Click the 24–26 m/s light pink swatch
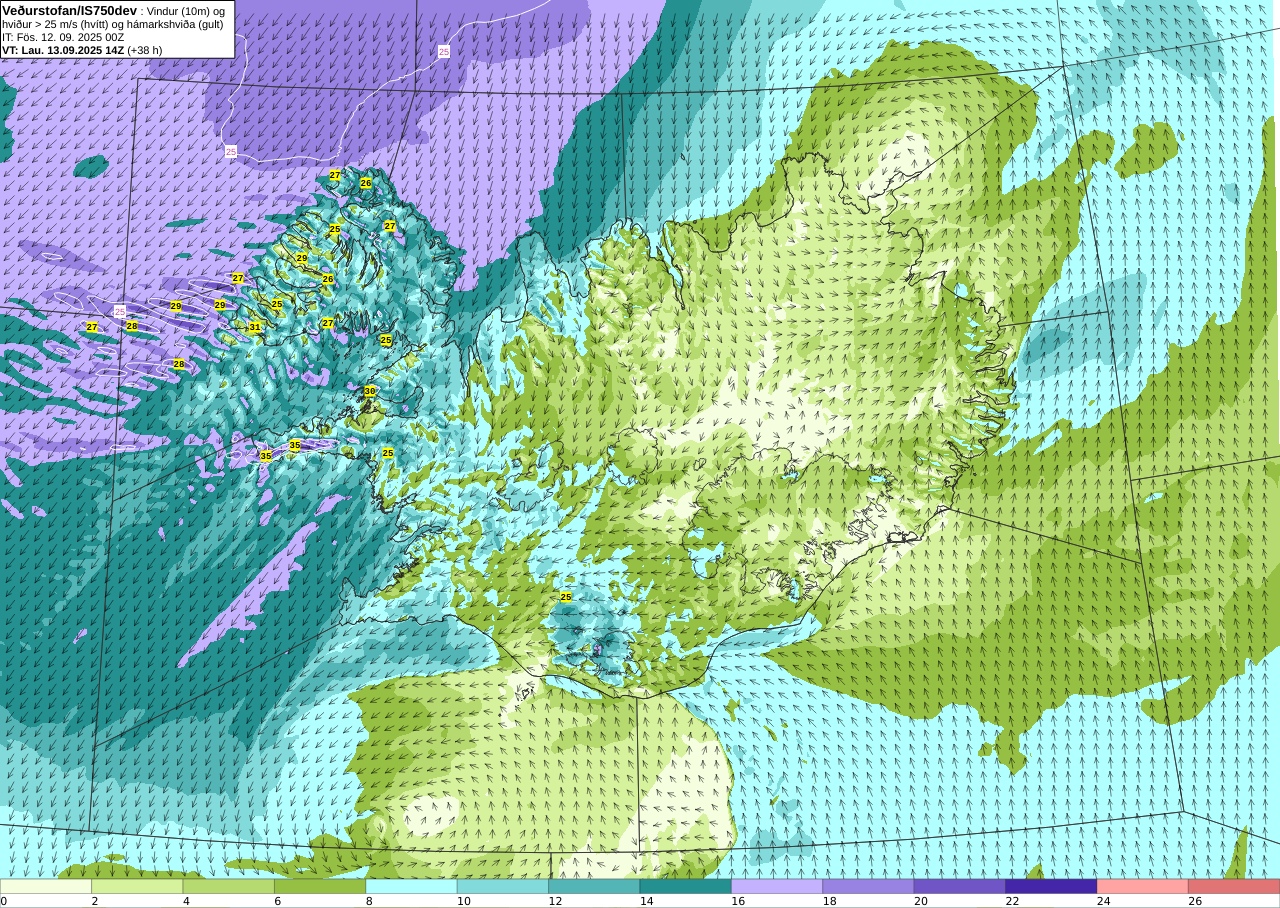 pyautogui.click(x=1143, y=886)
